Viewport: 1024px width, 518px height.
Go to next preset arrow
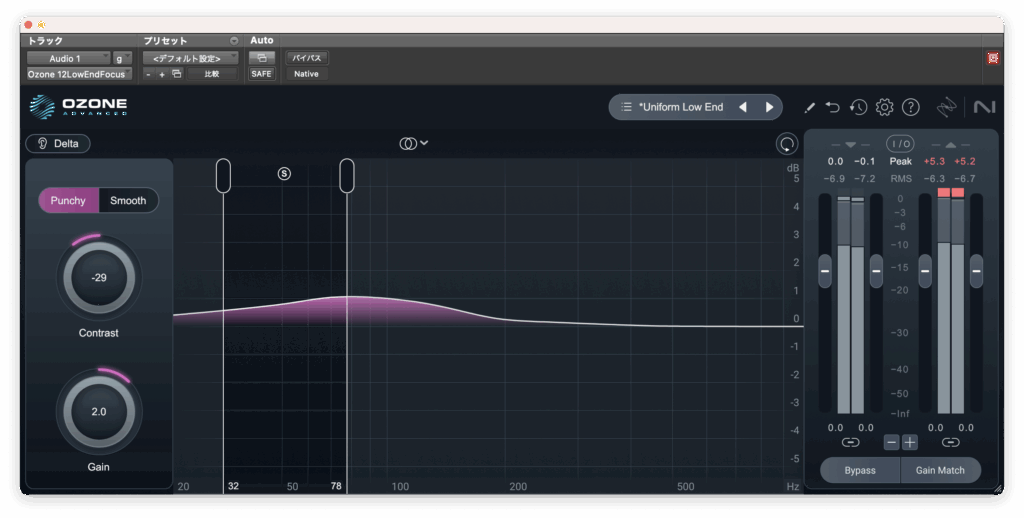[x=769, y=107]
